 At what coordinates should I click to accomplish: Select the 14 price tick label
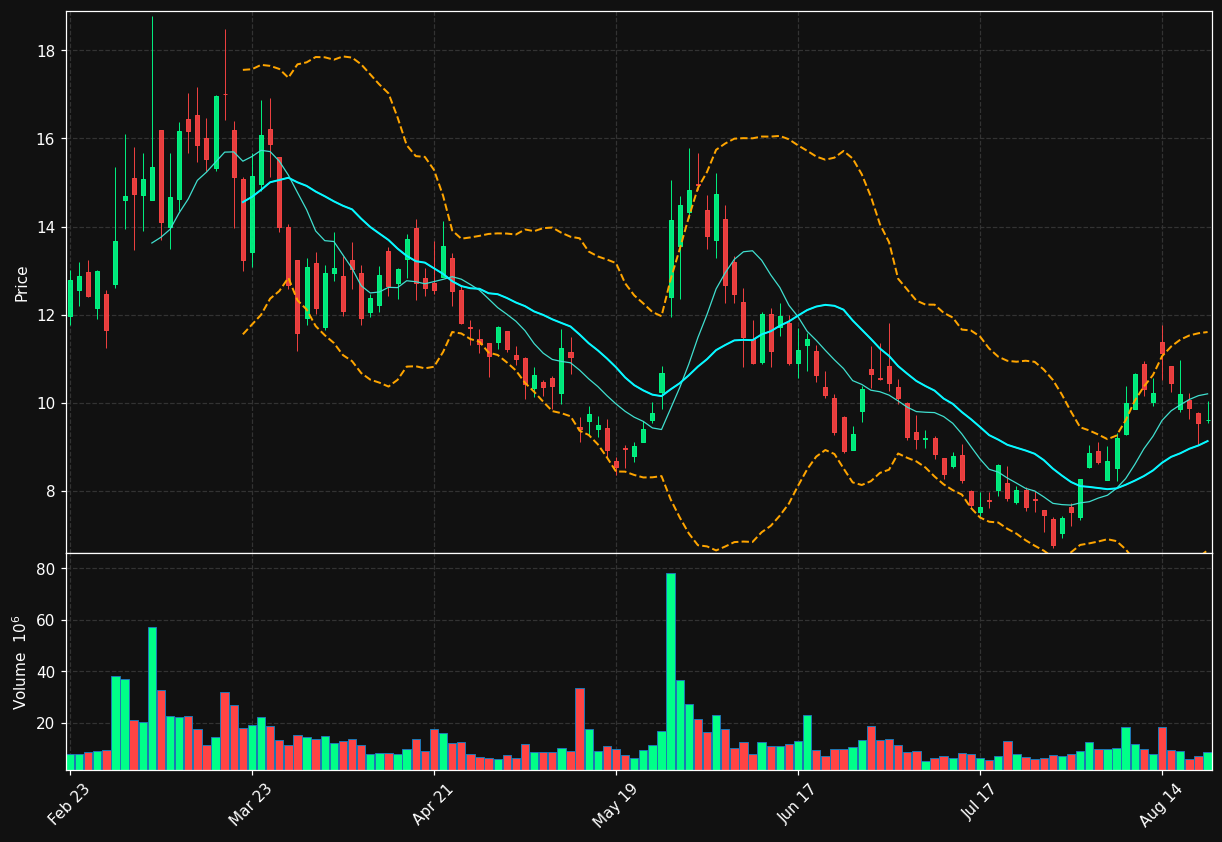click(x=48, y=227)
